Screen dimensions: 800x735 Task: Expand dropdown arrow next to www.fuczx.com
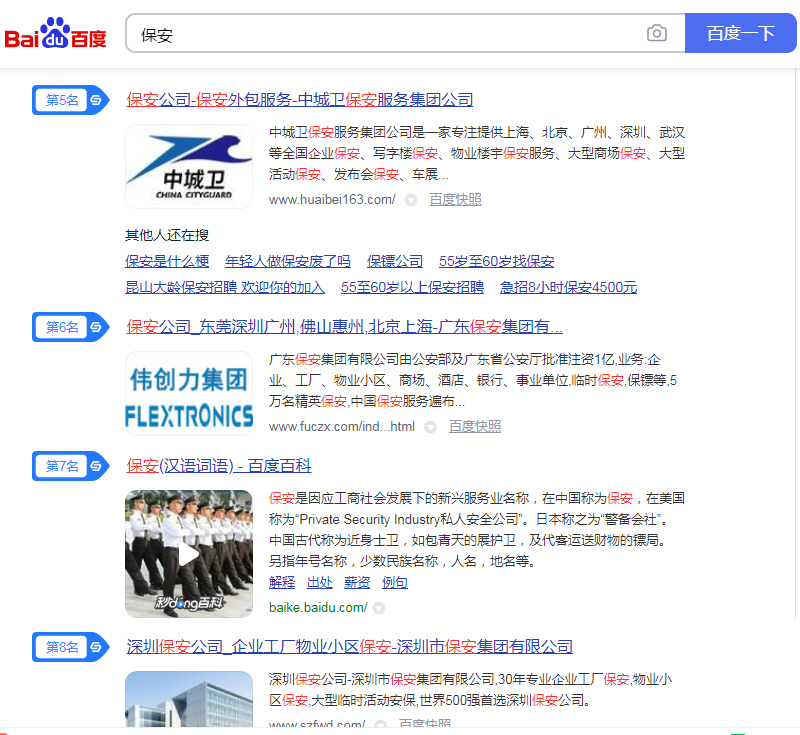[431, 427]
